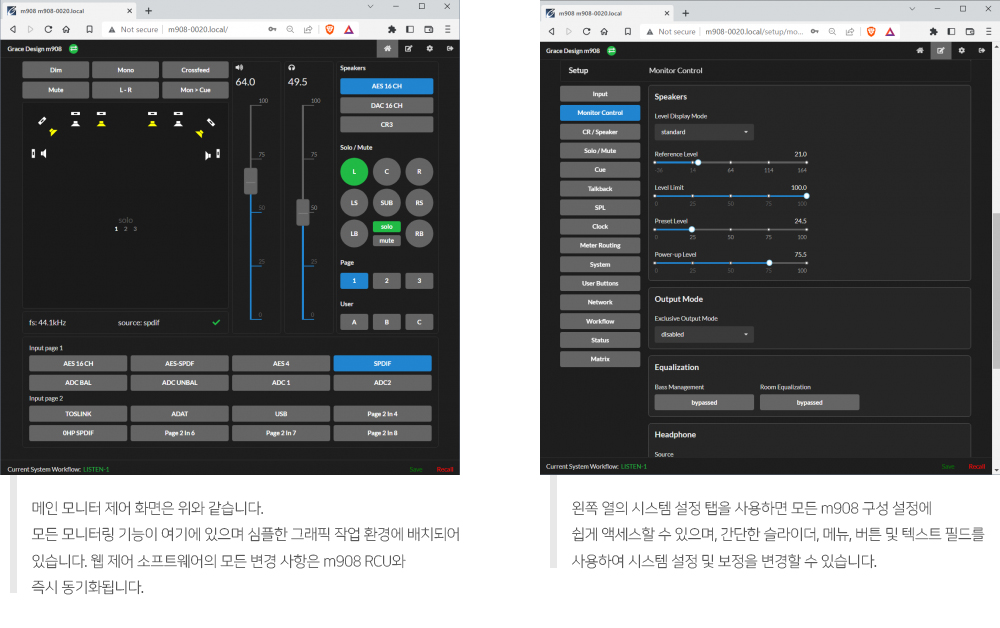The width and height of the screenshot is (1000, 628).
Task: Toggle the SUB channel circle
Action: tap(386, 203)
